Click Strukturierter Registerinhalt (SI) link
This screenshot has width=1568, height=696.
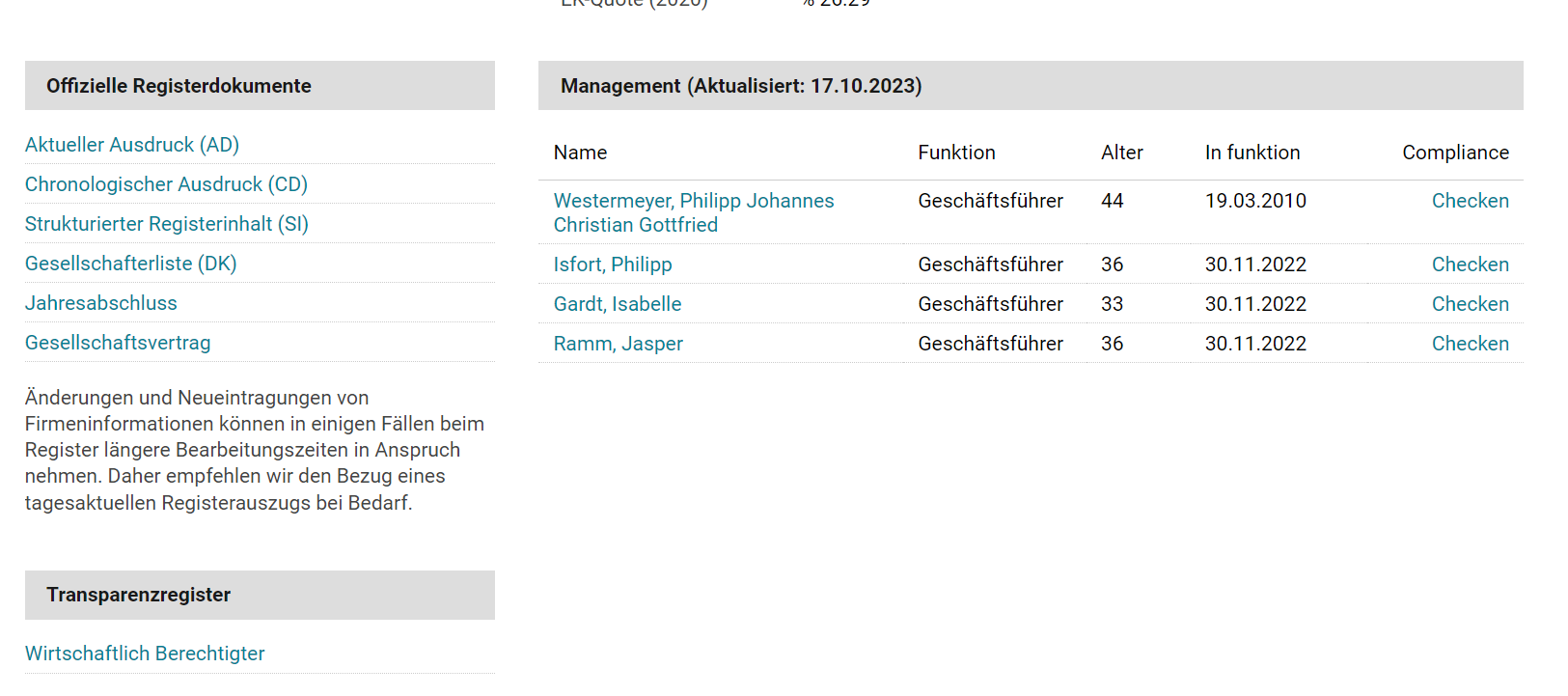tap(167, 224)
